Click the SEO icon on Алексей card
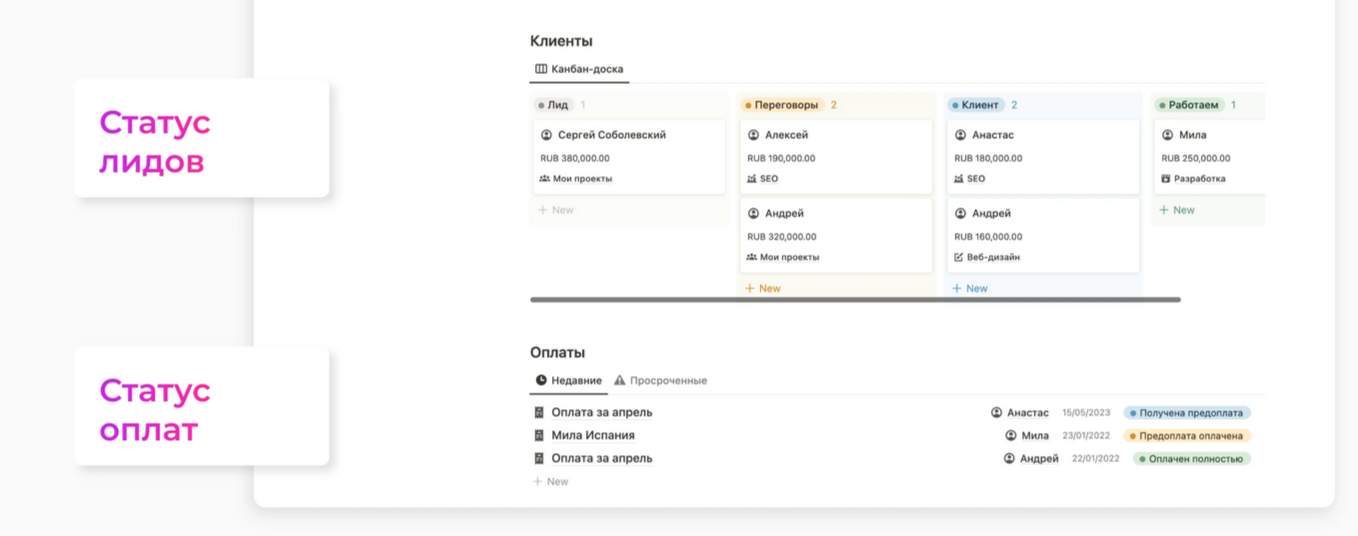Image resolution: width=1358 pixels, height=536 pixels. pos(752,179)
